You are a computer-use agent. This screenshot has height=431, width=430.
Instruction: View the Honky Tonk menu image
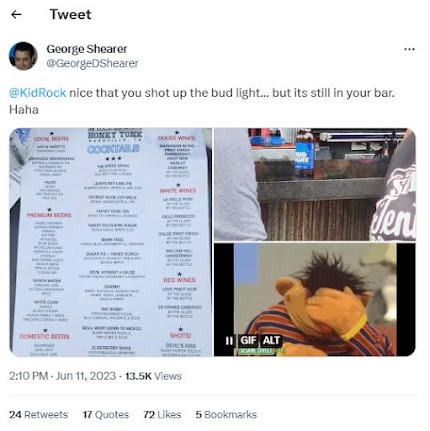pos(111,242)
